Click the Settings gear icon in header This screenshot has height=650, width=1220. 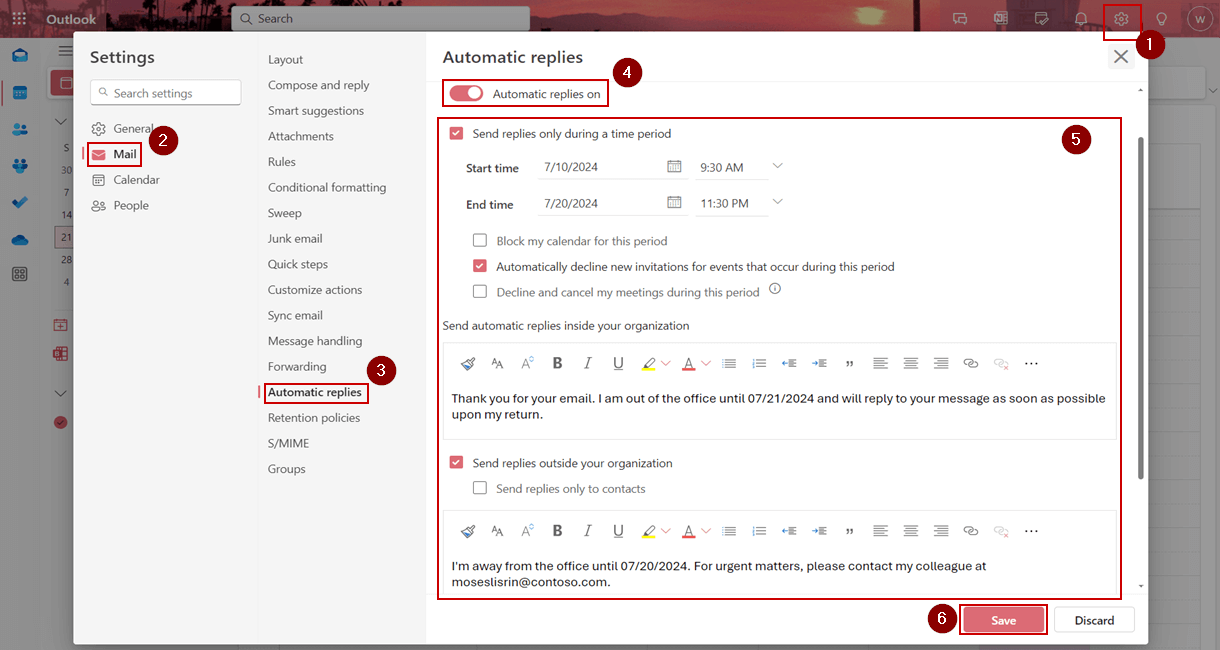click(1121, 19)
